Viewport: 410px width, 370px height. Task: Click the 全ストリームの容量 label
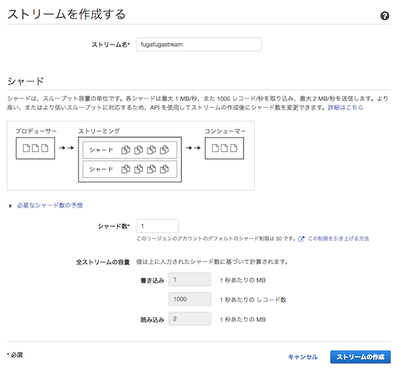(x=103, y=262)
